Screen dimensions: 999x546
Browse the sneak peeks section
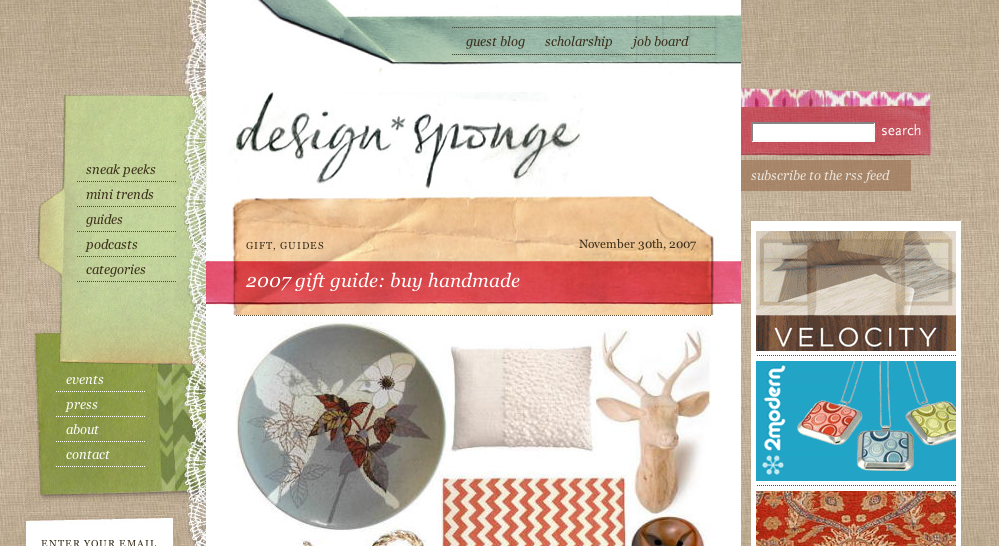coord(120,169)
